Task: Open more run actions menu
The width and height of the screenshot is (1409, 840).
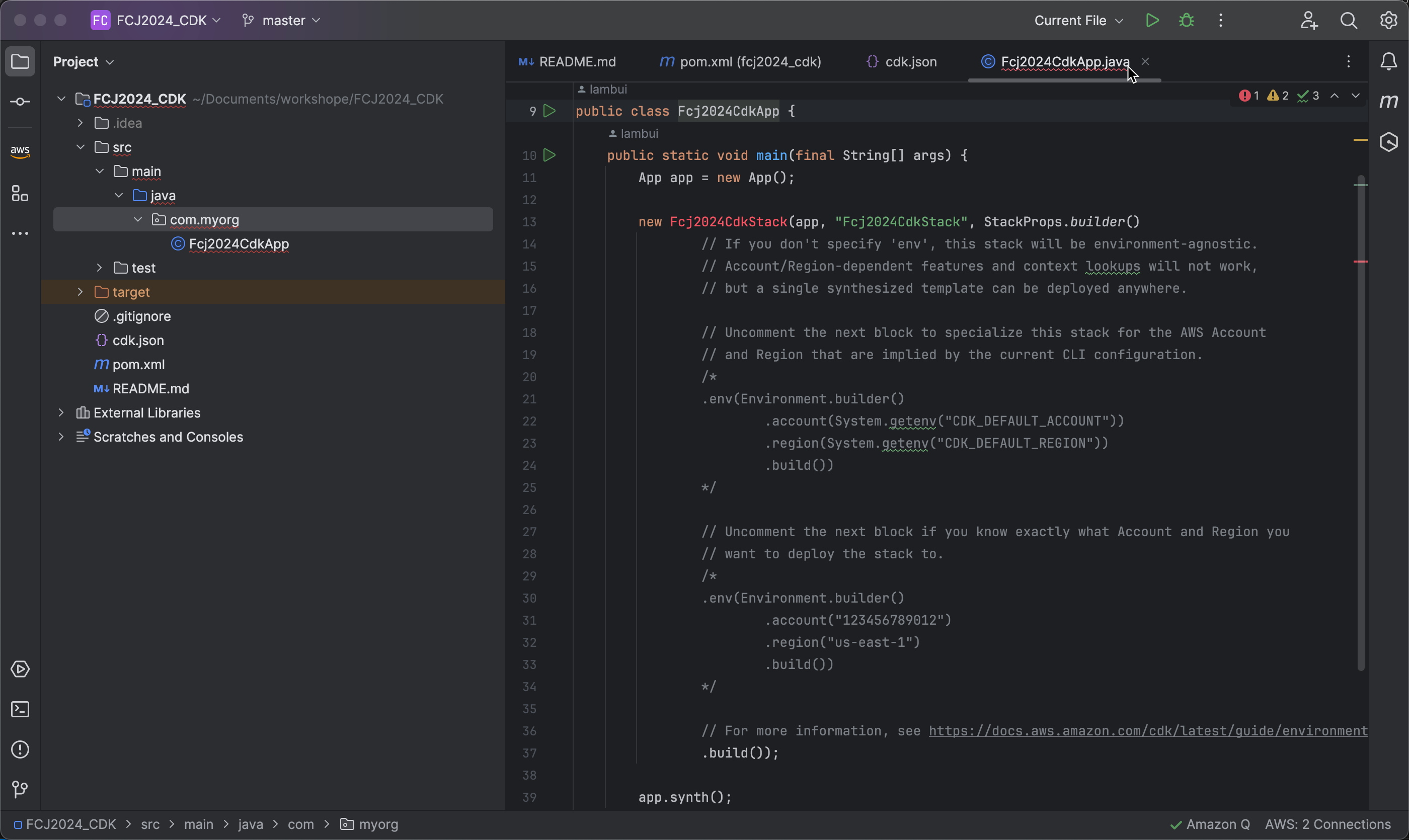Action: 1220,21
